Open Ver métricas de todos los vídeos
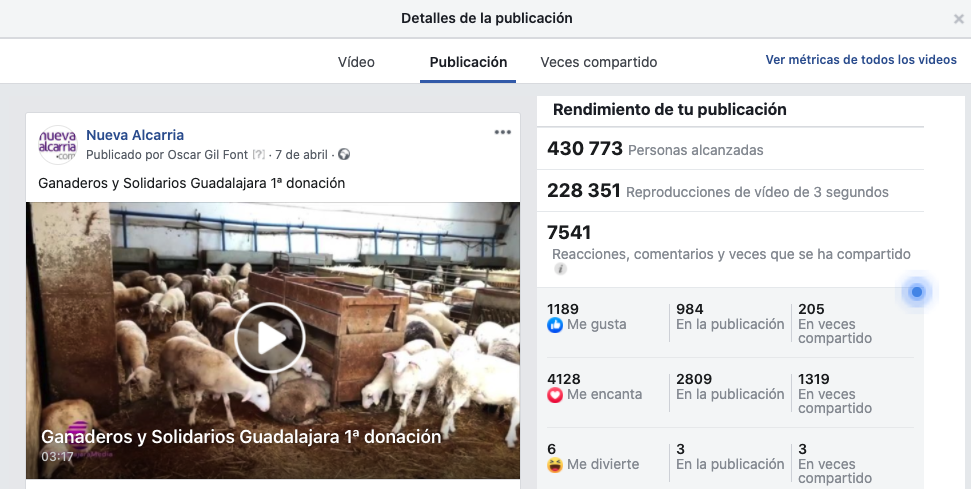This screenshot has width=971, height=489. tap(861, 60)
